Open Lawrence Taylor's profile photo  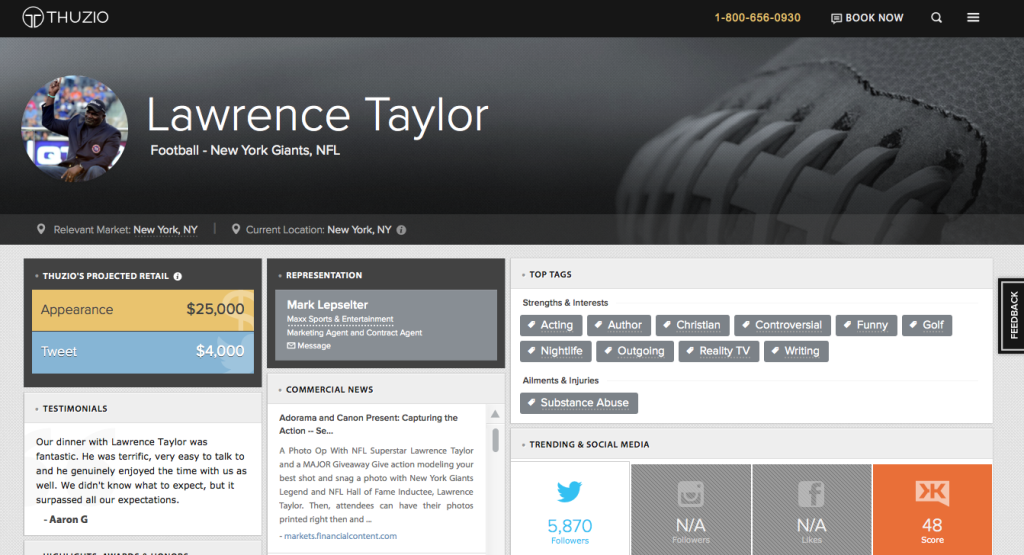tap(74, 129)
